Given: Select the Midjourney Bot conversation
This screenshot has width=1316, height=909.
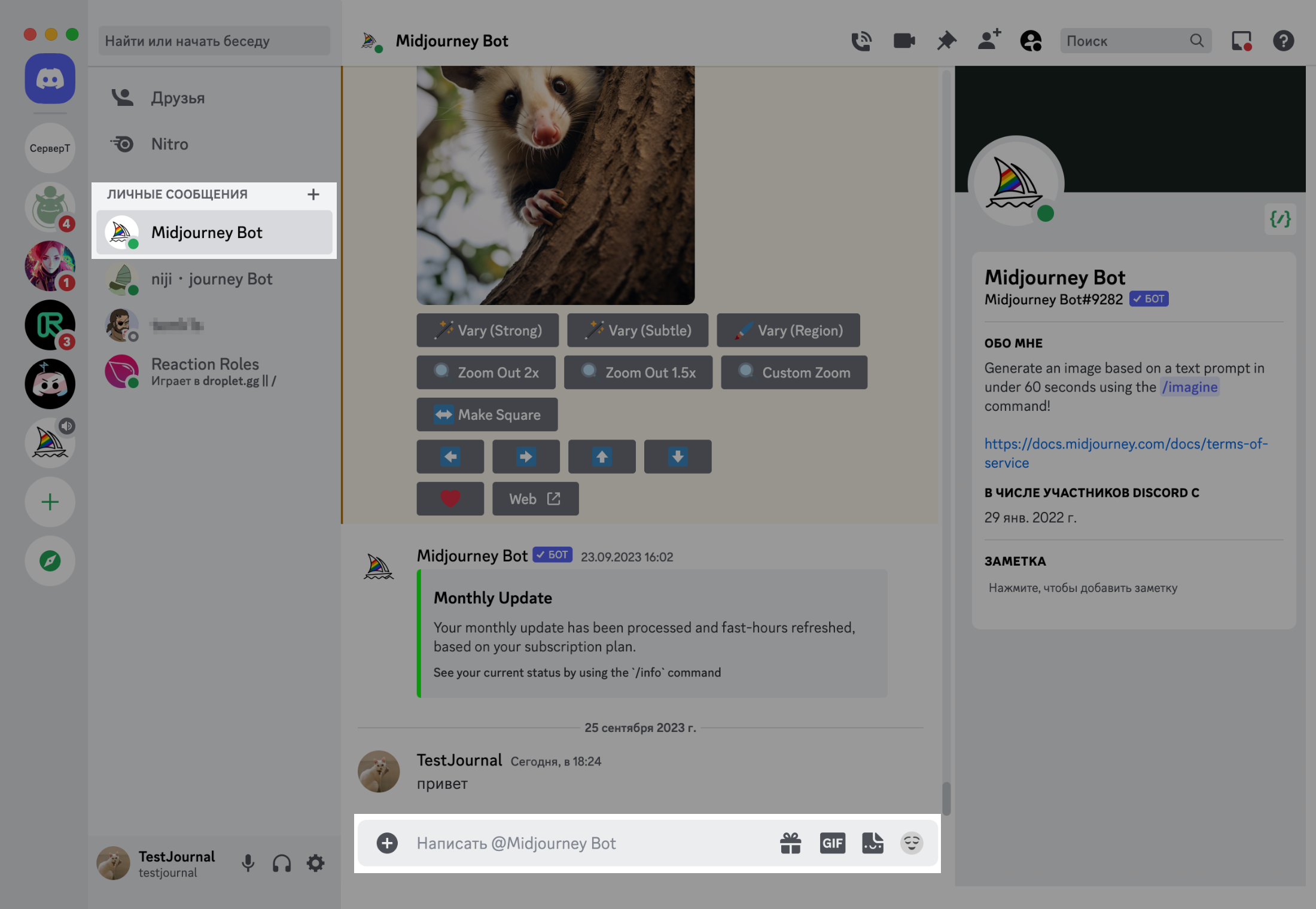Looking at the screenshot, I should coord(214,233).
